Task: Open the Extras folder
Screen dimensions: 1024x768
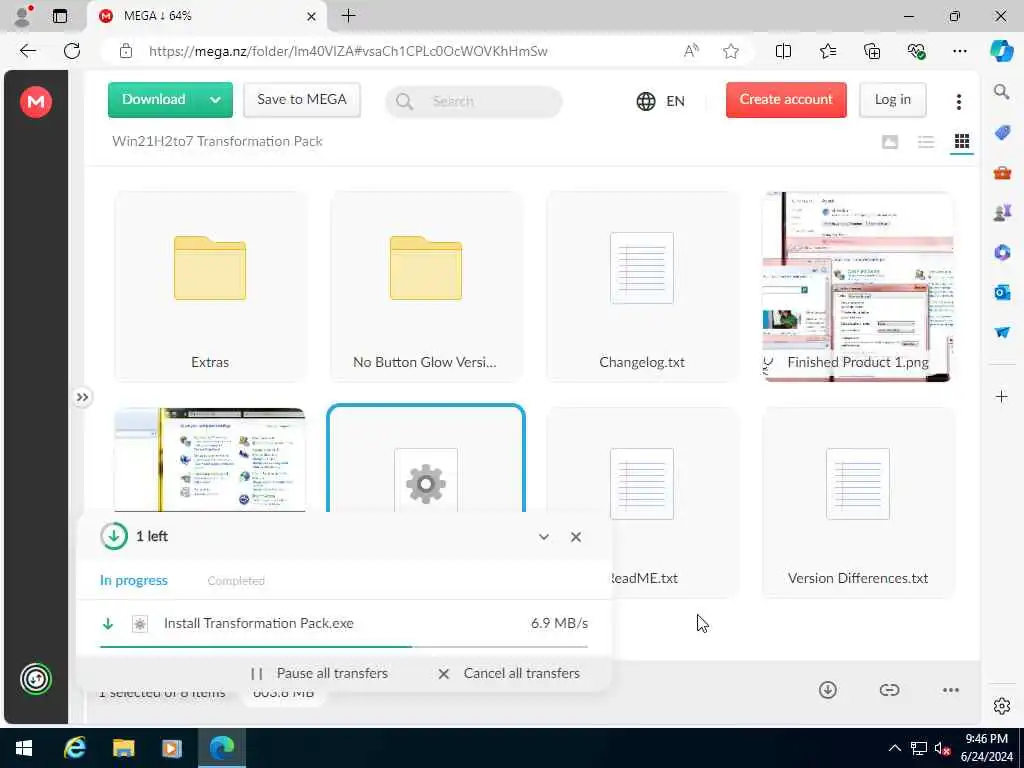Action: pyautogui.click(x=210, y=286)
